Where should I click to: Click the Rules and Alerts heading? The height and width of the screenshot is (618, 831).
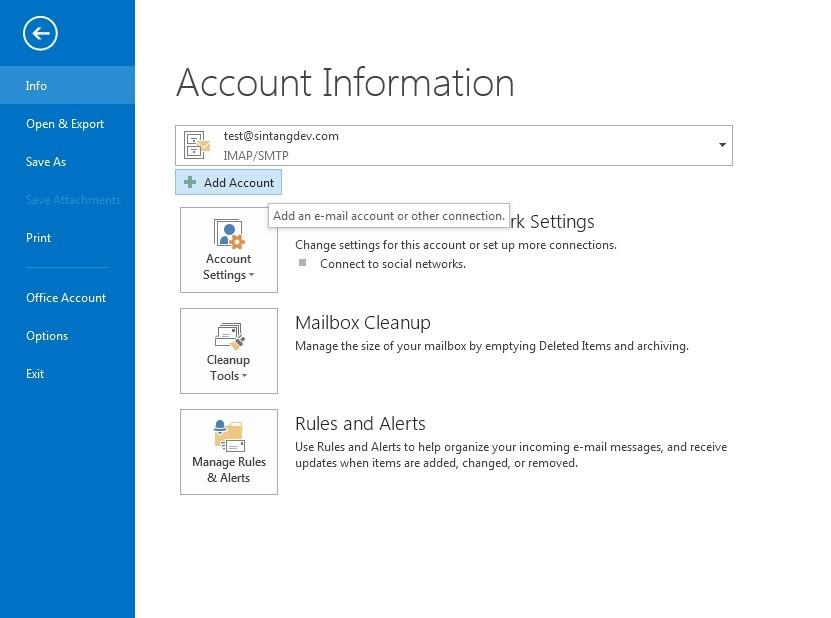(x=360, y=423)
